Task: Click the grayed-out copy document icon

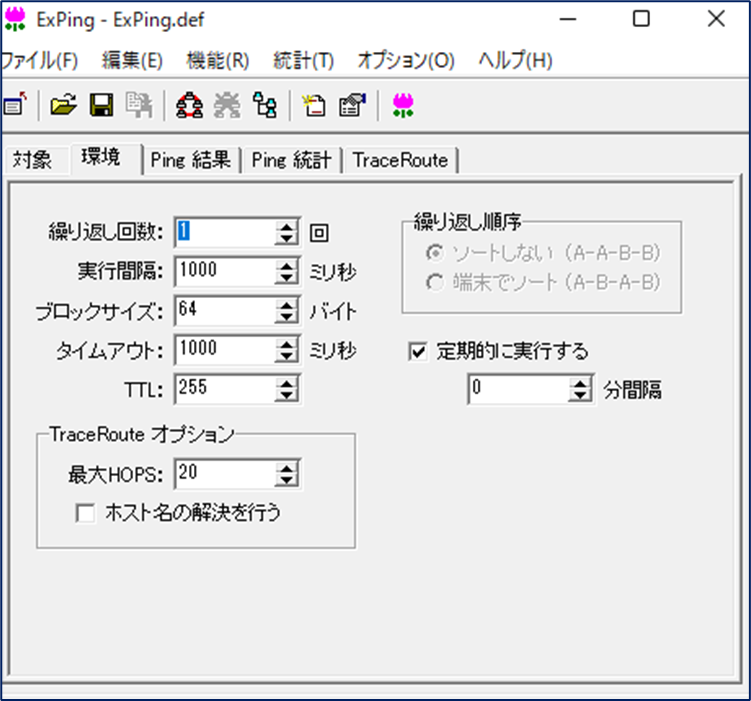Action: pyautogui.click(x=139, y=104)
